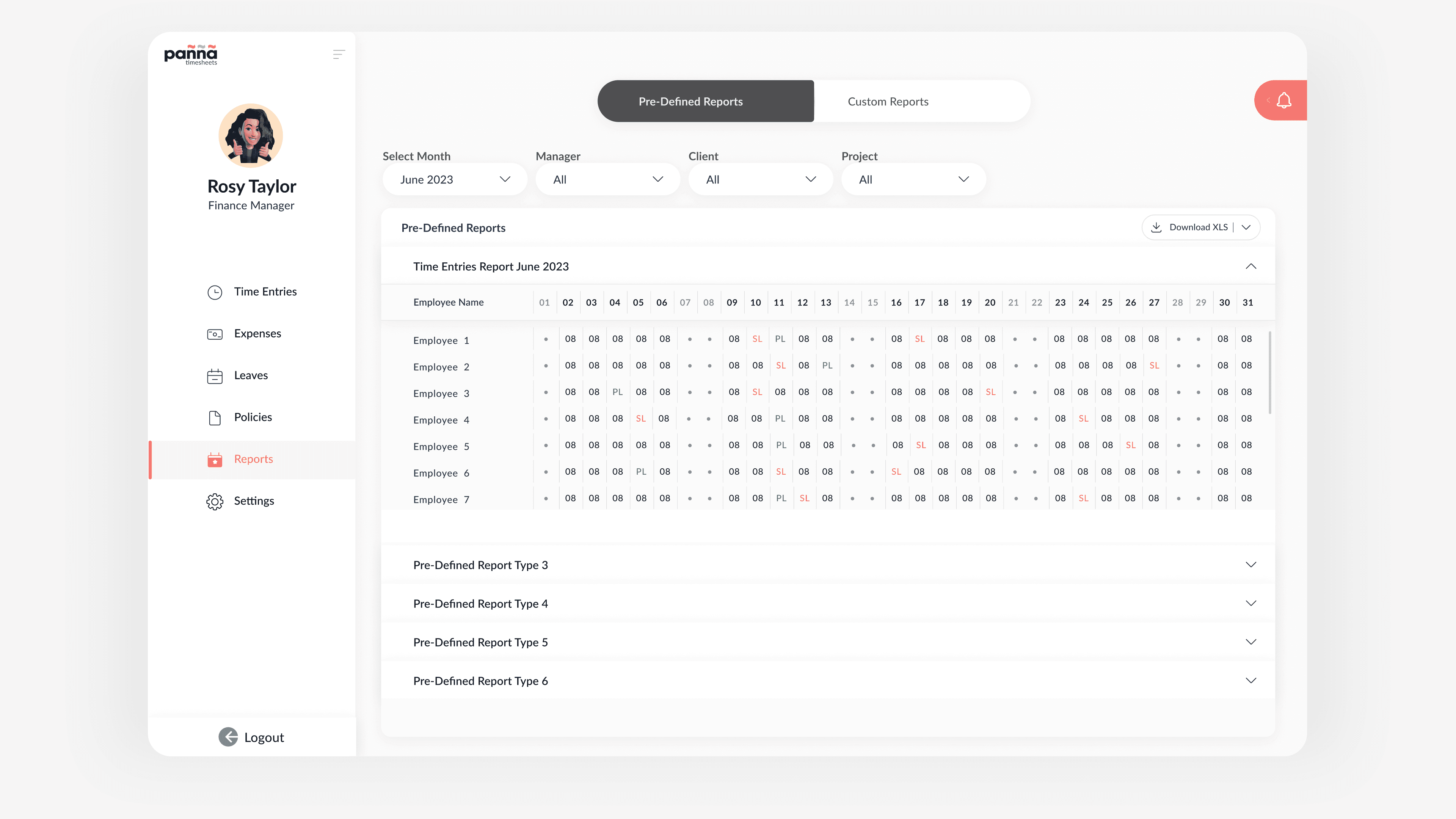Click the notification bell icon

tap(1283, 100)
